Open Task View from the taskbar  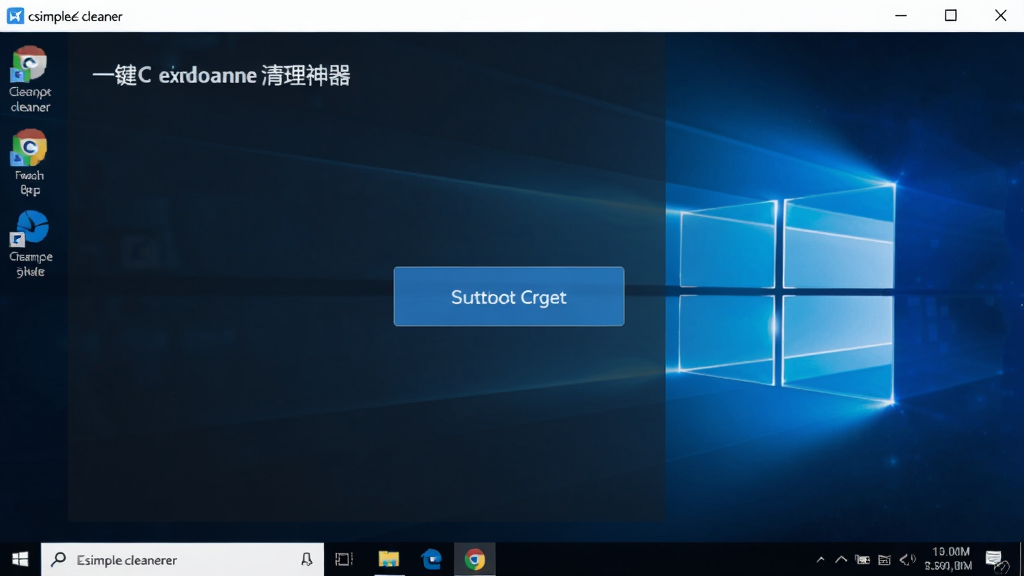pyautogui.click(x=344, y=560)
